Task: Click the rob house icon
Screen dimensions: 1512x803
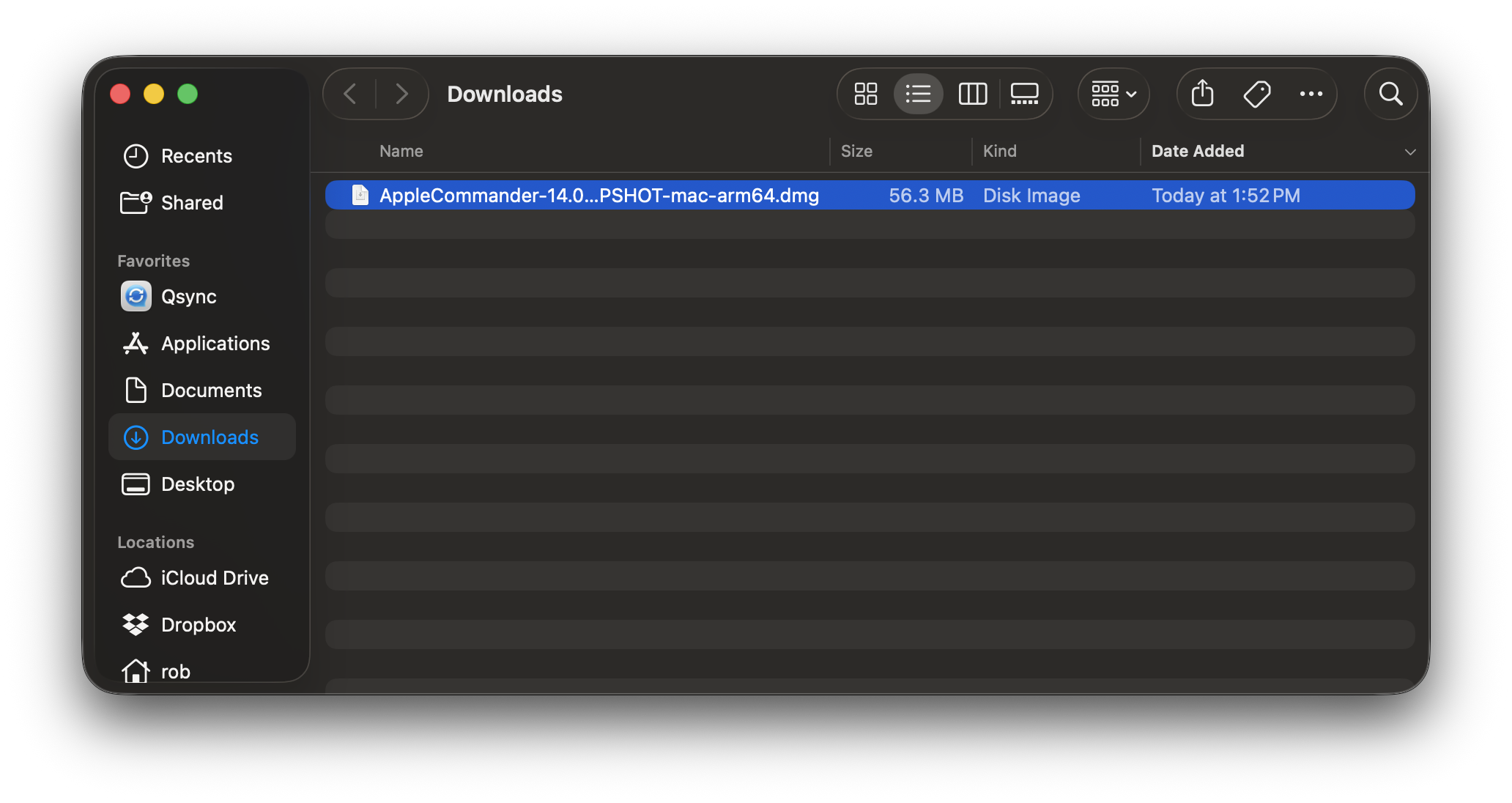Action: click(x=136, y=670)
